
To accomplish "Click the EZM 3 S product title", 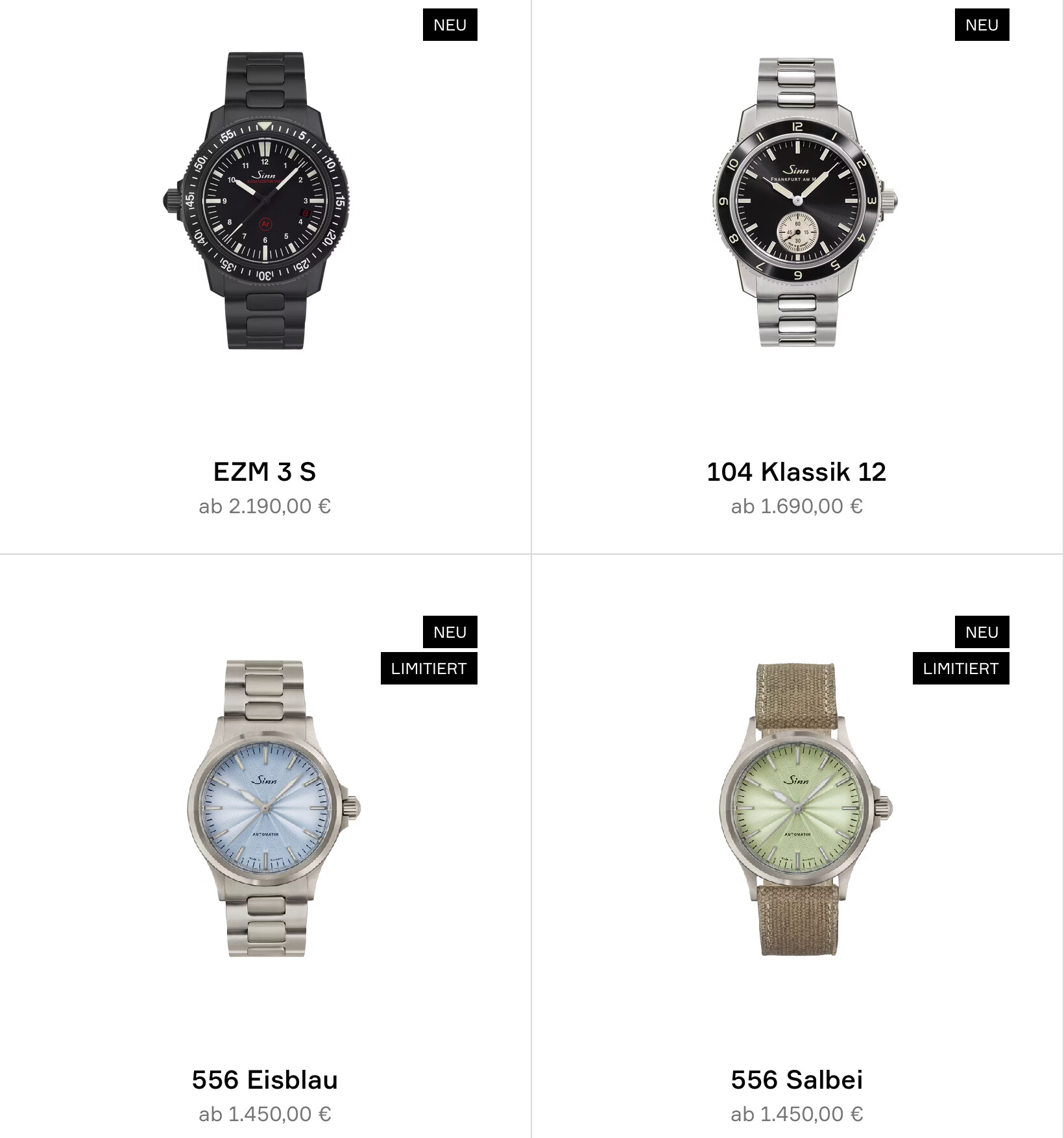I will [x=265, y=472].
